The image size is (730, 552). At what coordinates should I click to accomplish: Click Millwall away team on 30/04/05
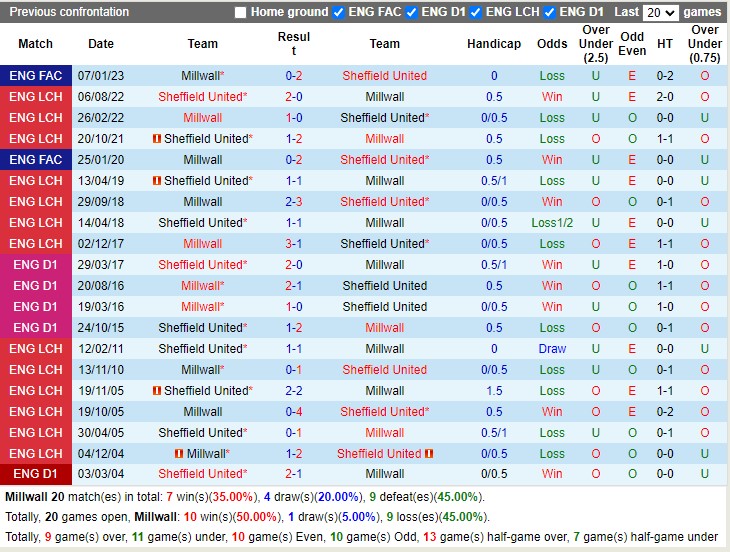point(385,433)
